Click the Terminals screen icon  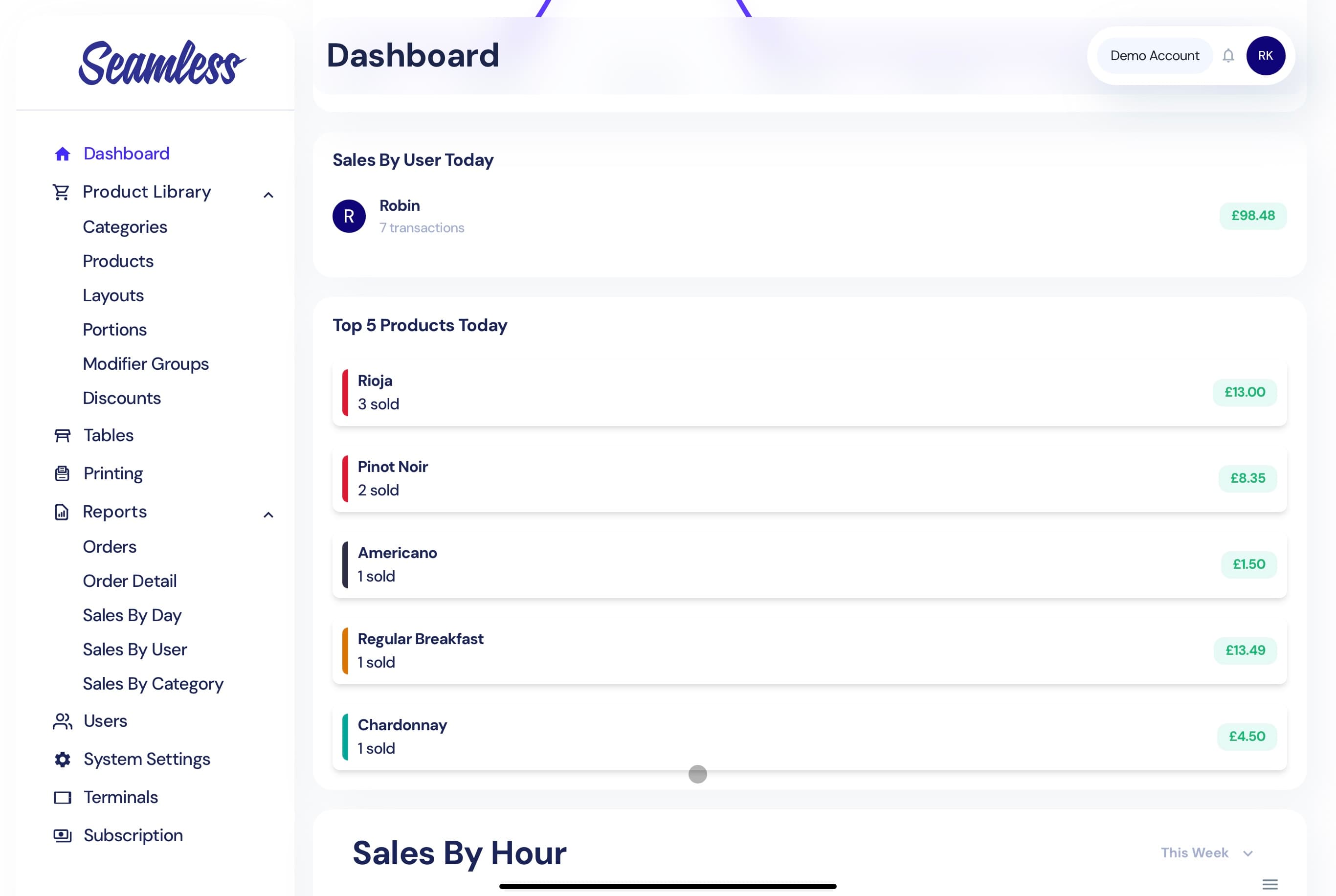pos(62,798)
